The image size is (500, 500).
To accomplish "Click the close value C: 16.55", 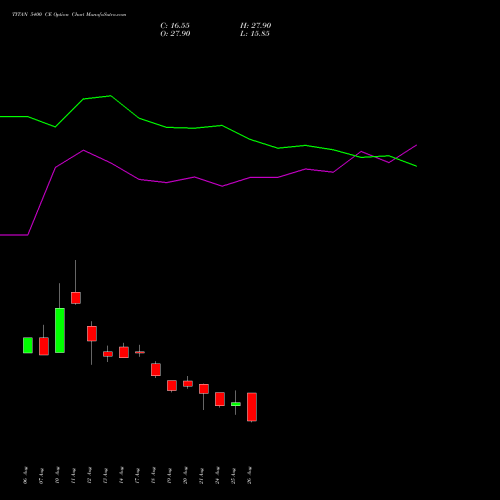I will [x=175, y=26].
